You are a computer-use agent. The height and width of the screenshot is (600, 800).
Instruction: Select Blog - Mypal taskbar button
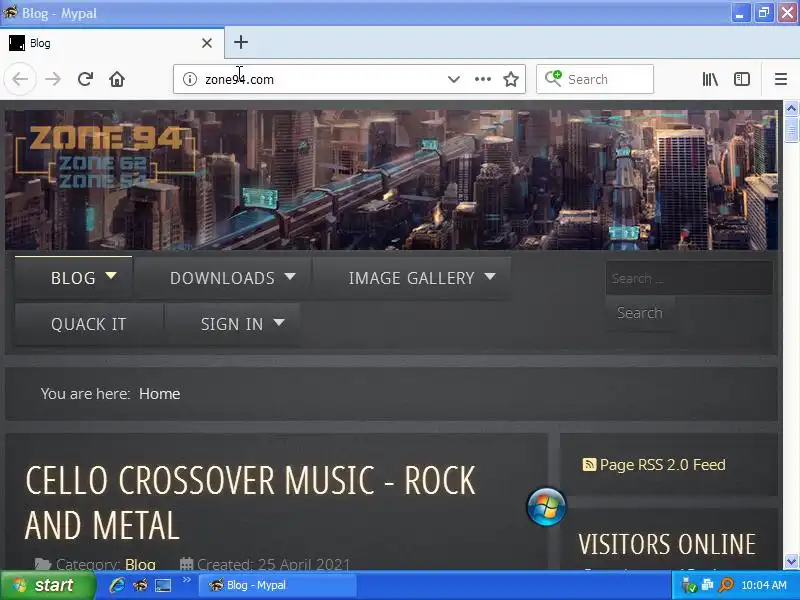pos(278,585)
